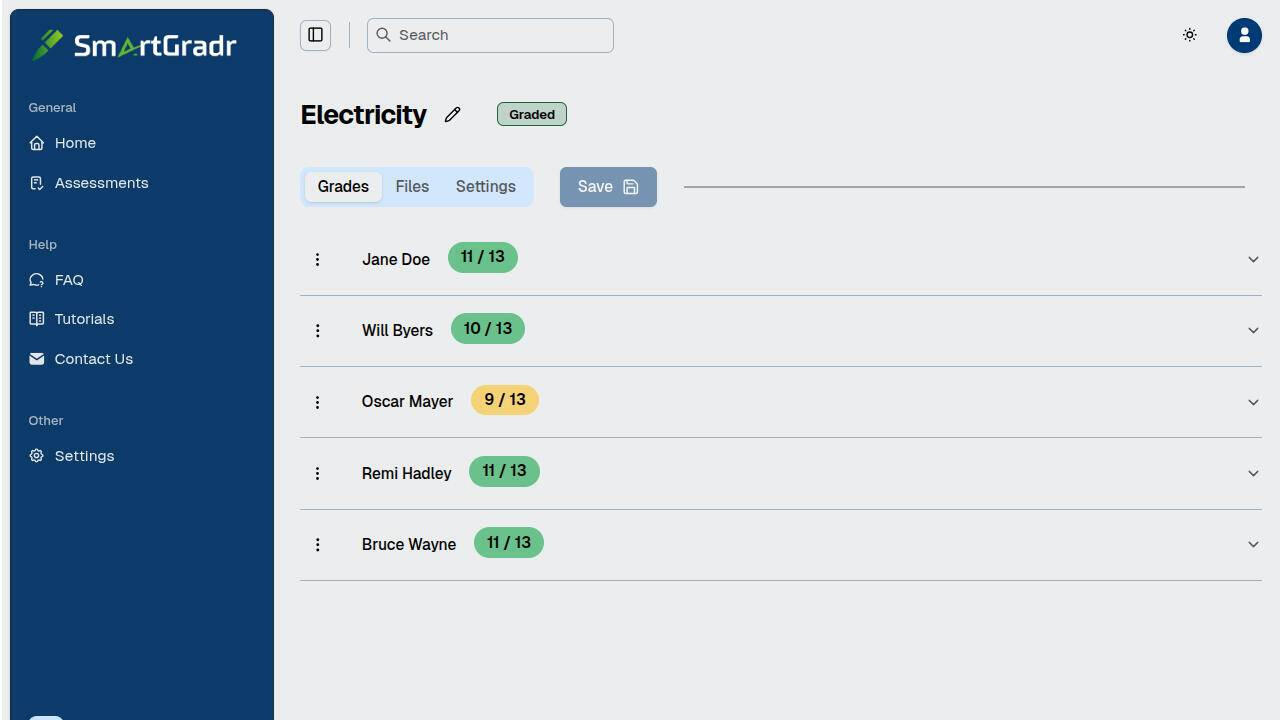This screenshot has width=1280, height=720.
Task: Switch to the Files tab
Action: pyautogui.click(x=412, y=187)
